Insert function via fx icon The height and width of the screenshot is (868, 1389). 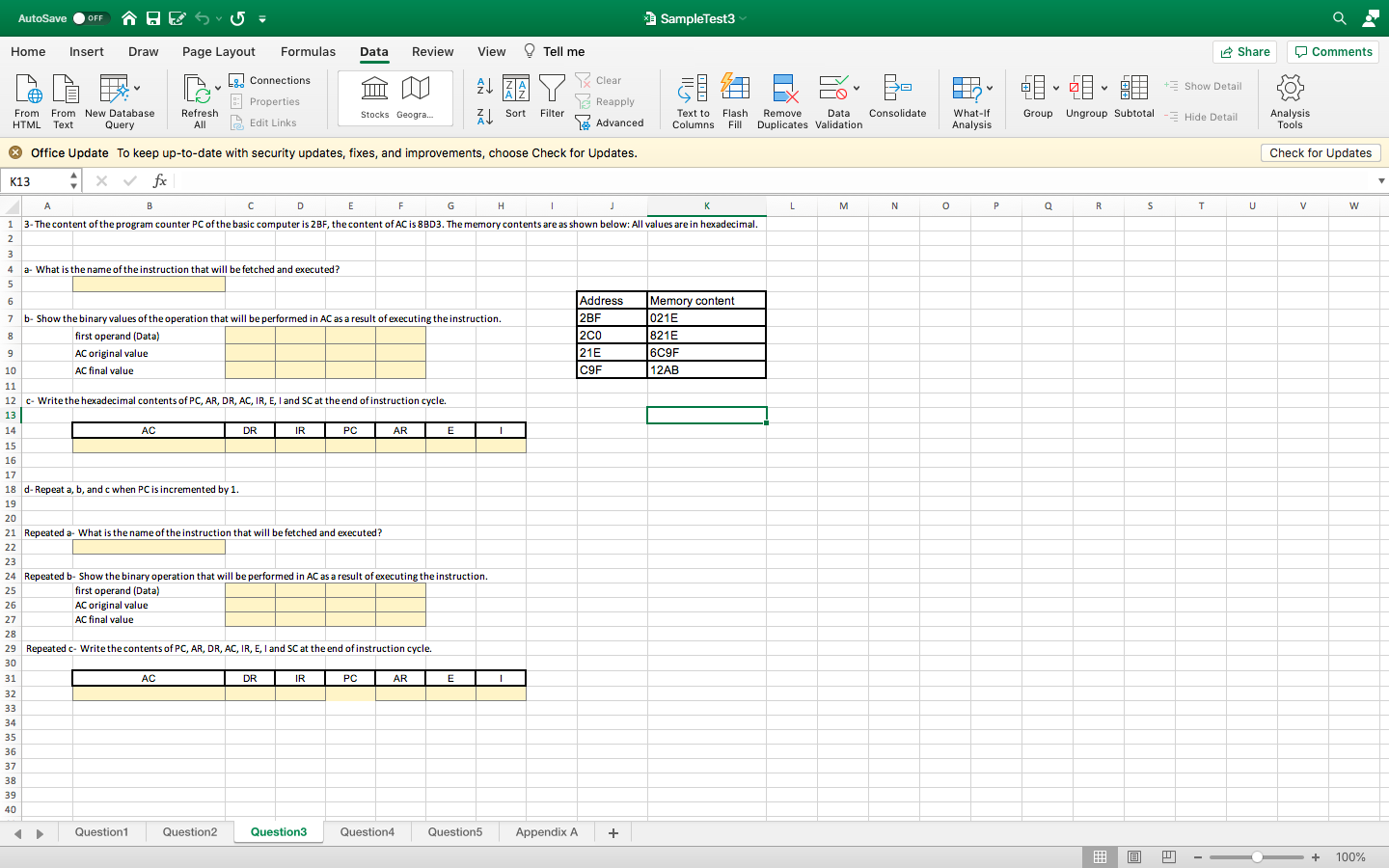click(160, 180)
